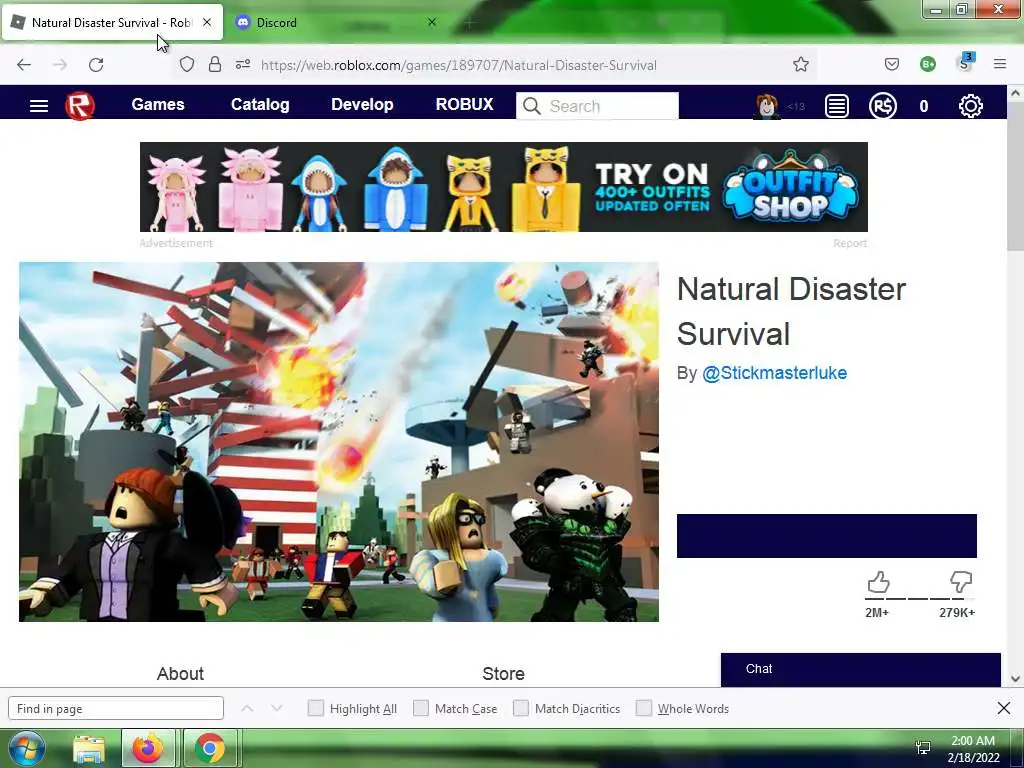Open the Catalog menu
The width and height of the screenshot is (1024, 768).
click(x=260, y=104)
